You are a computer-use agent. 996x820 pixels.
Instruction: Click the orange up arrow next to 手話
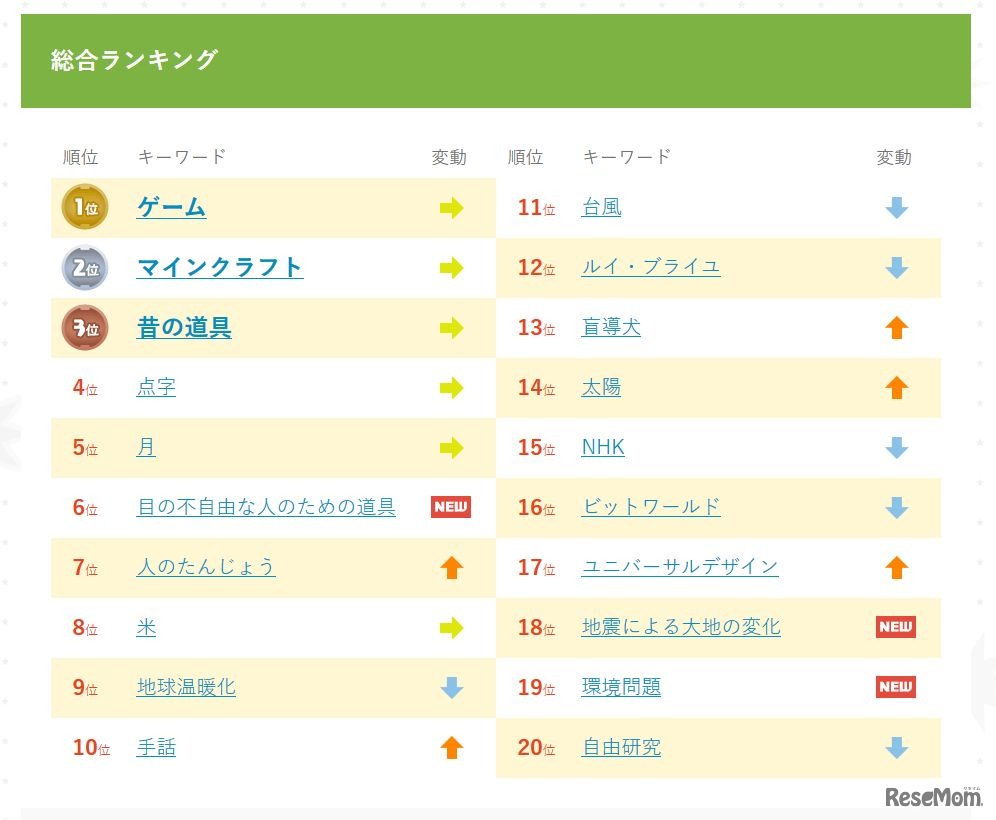click(x=451, y=747)
